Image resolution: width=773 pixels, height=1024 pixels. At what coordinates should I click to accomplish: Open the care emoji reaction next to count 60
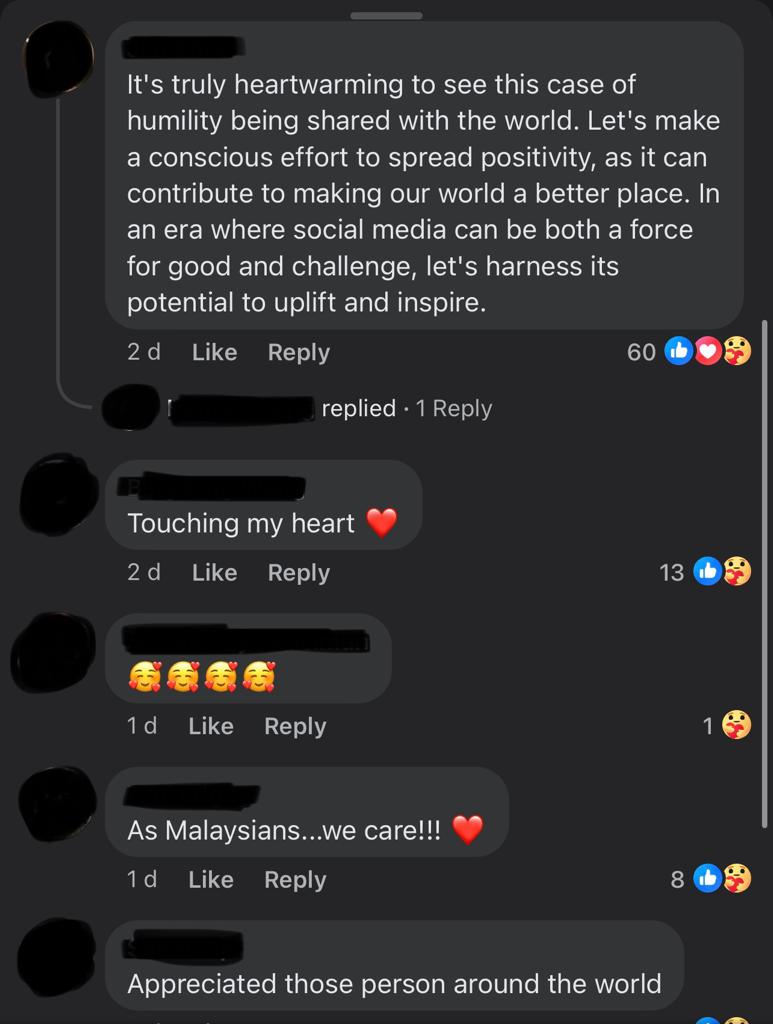(737, 351)
